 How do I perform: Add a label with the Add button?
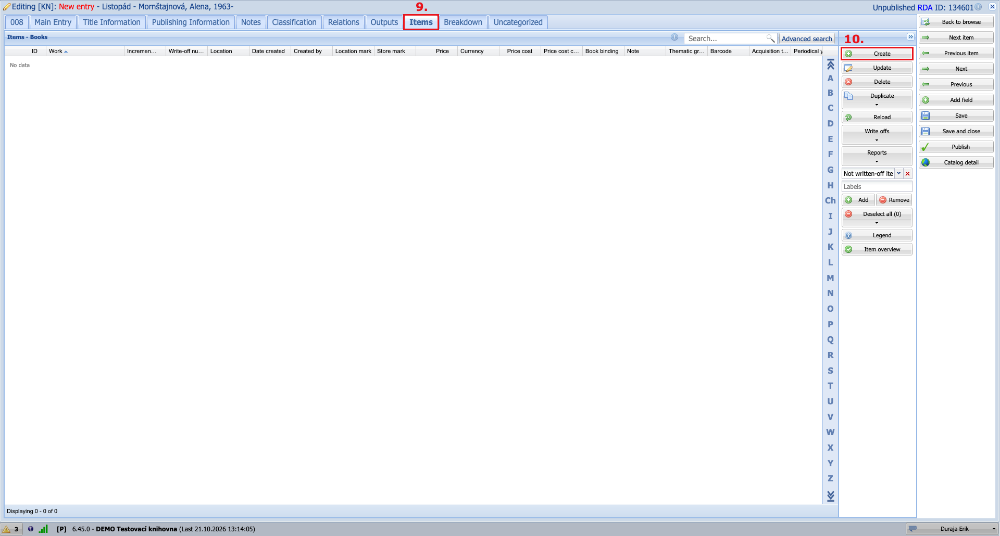point(858,200)
